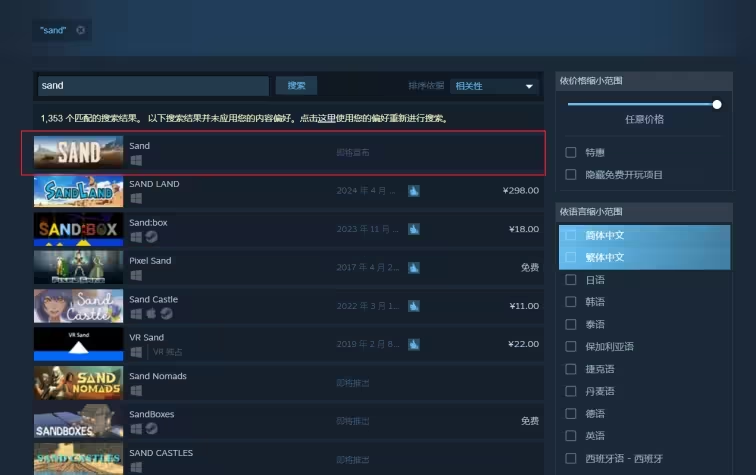Image resolution: width=756 pixels, height=475 pixels.
Task: Check the 捷克语 language filter
Action: point(571,369)
